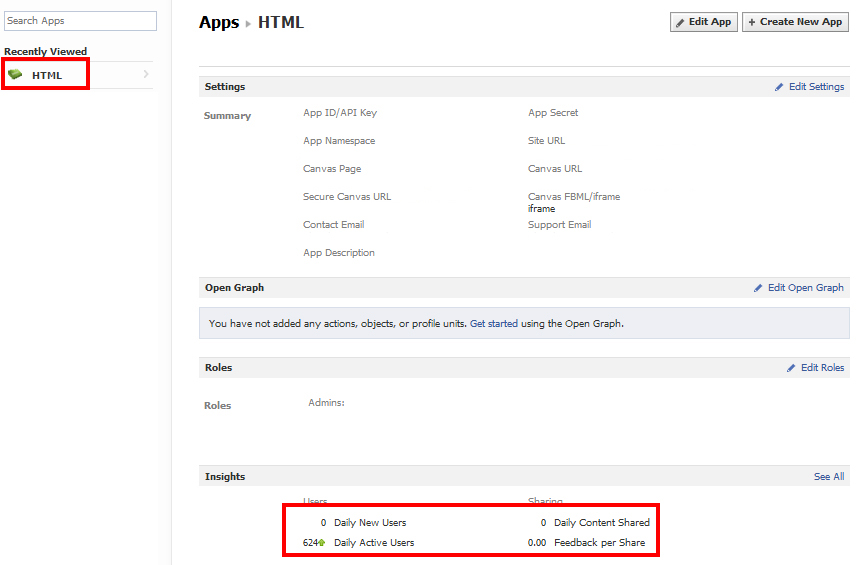The height and width of the screenshot is (565, 862).
Task: Click the green up arrow next to 624
Action: point(322,542)
